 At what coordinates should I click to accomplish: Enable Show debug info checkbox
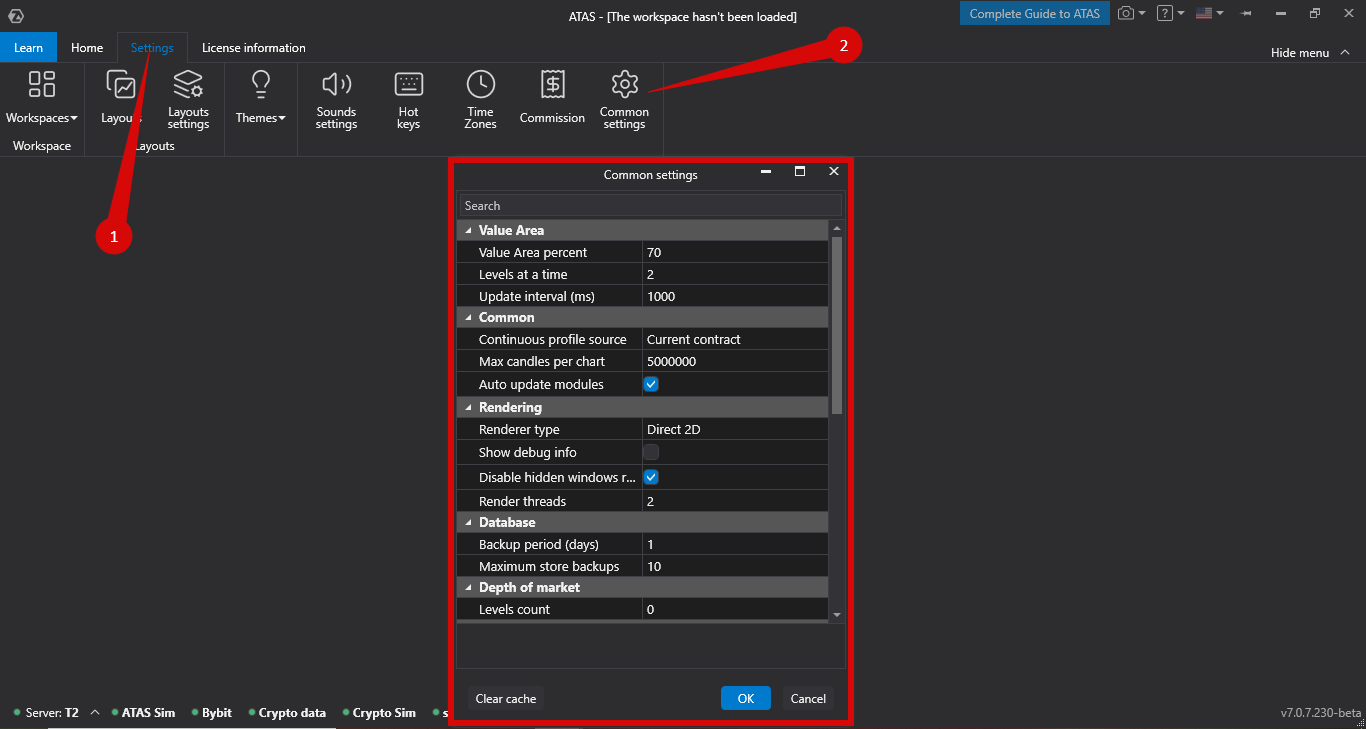[x=651, y=452]
